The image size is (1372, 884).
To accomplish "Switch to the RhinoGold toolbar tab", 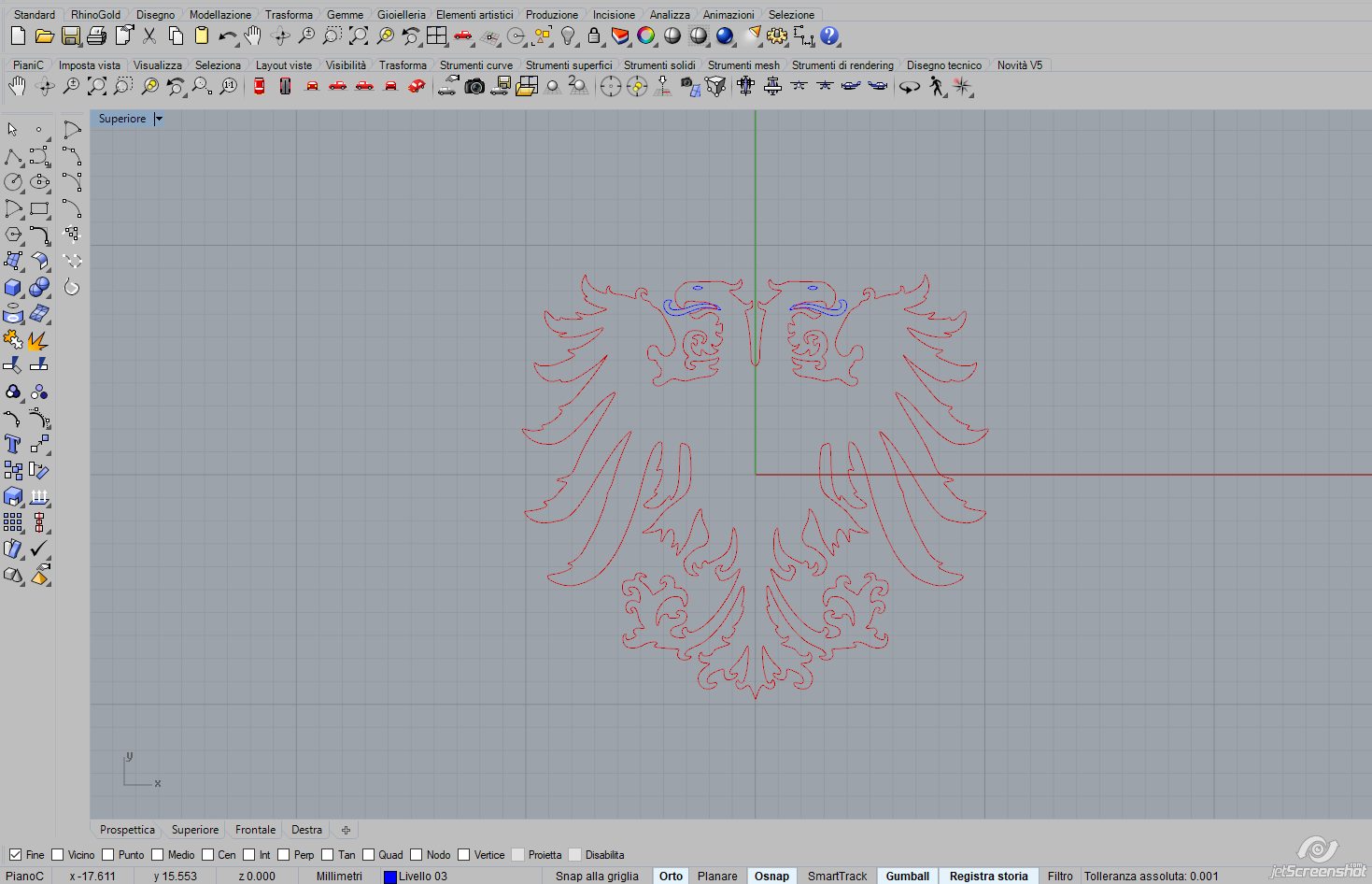I will tap(95, 15).
